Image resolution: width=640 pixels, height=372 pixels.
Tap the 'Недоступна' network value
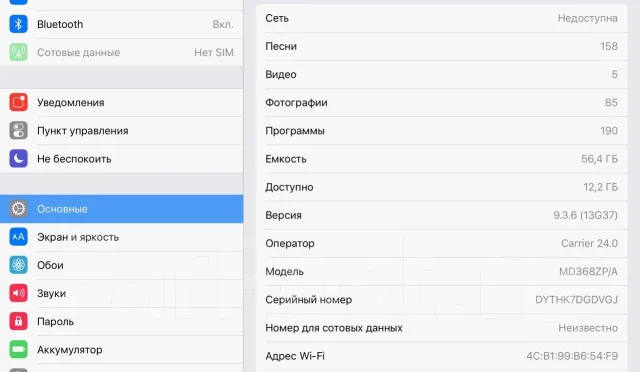pyautogui.click(x=587, y=18)
